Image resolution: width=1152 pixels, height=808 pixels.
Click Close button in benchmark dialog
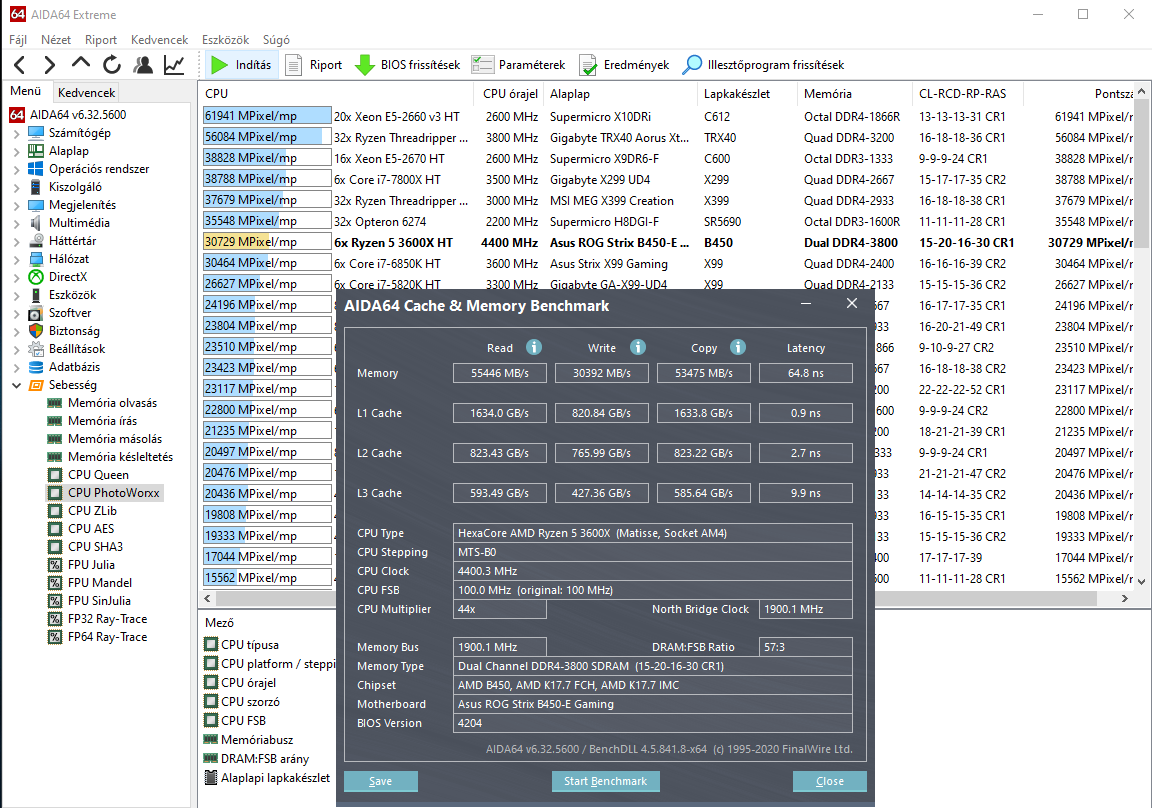[829, 781]
